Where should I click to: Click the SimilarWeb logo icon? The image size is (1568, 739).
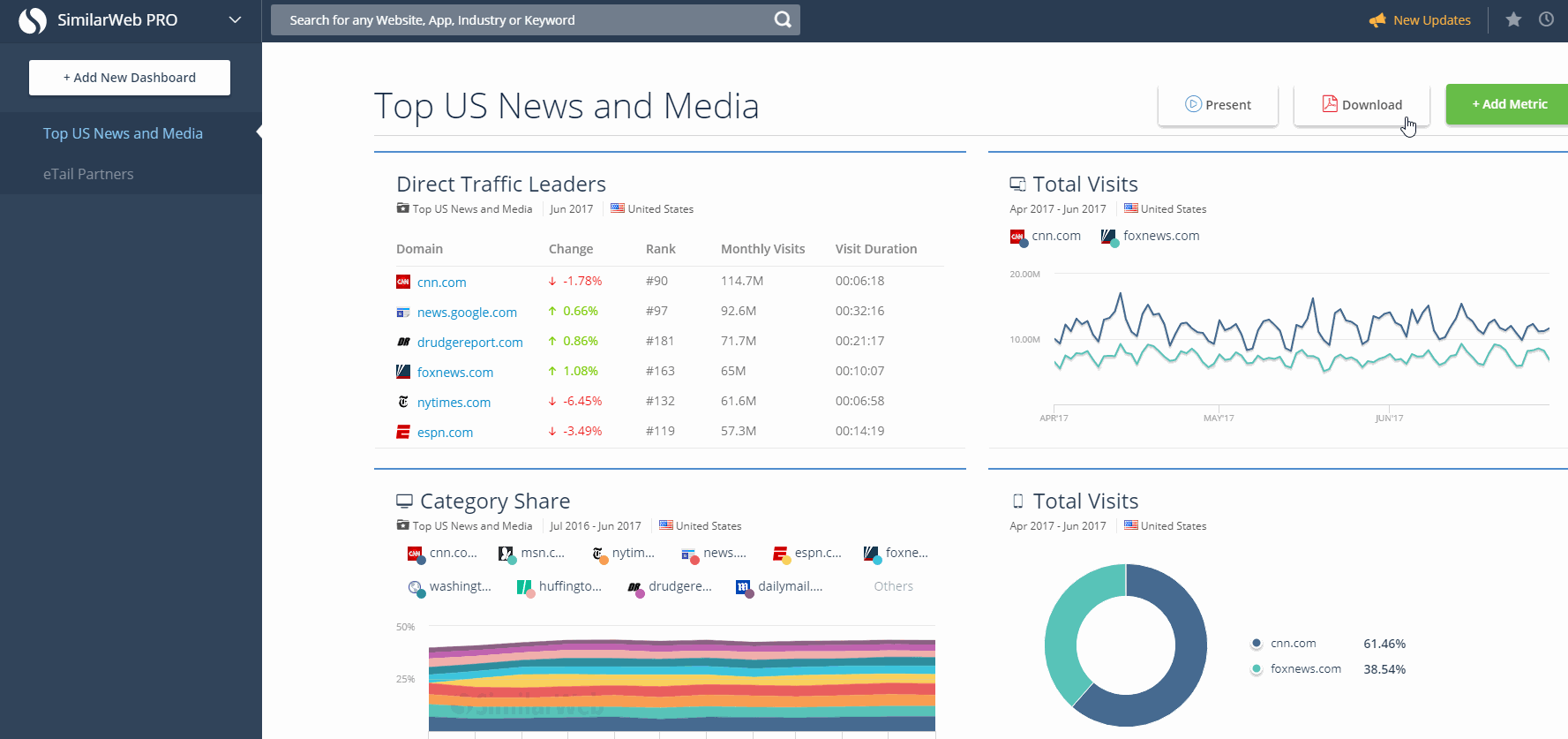[x=33, y=20]
